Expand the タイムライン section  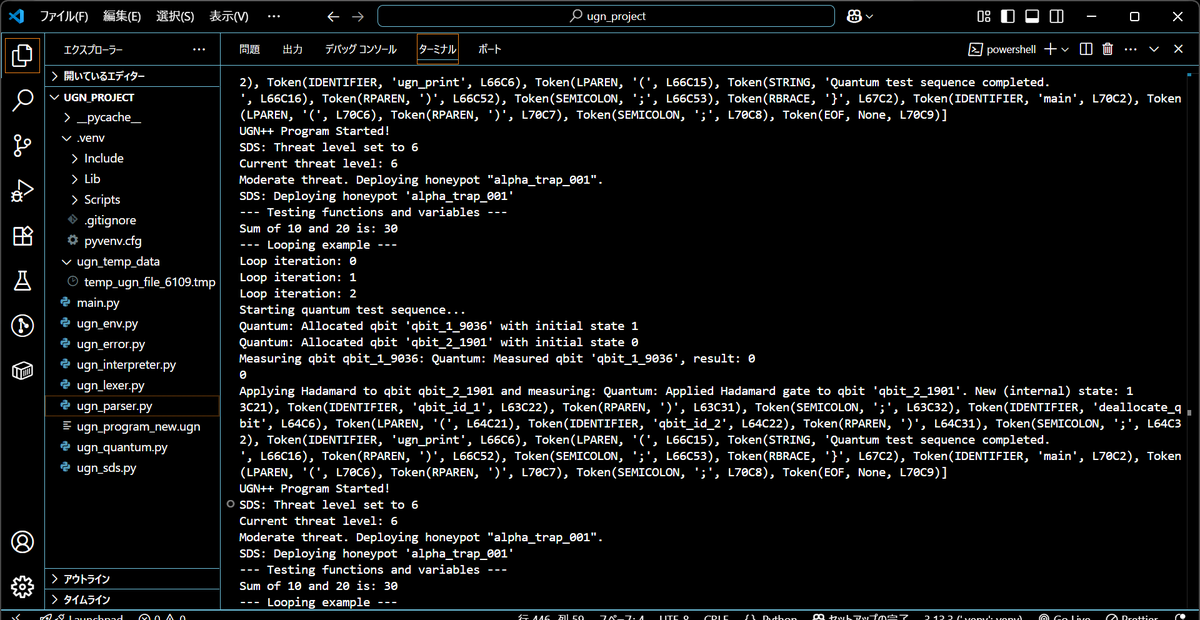[x=133, y=599]
